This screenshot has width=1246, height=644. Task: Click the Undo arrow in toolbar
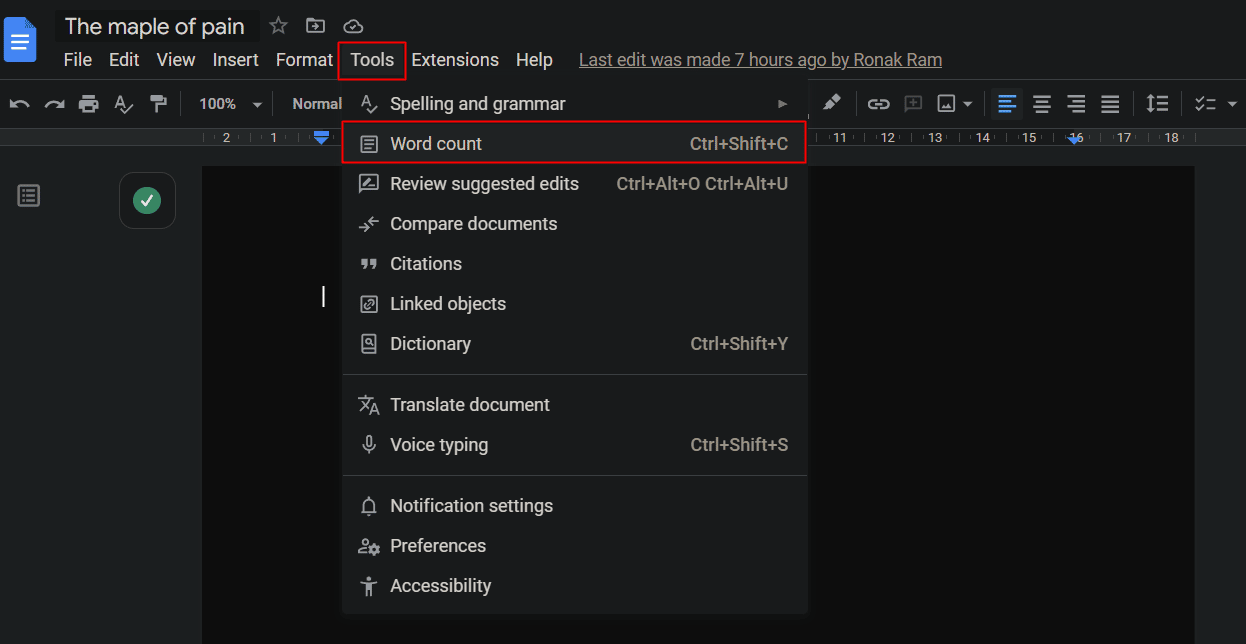[19, 104]
